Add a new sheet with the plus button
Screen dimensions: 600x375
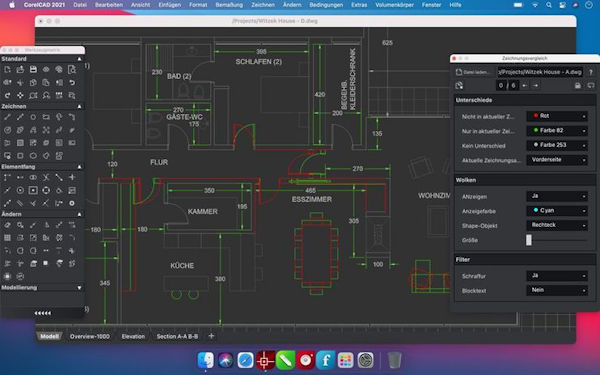pyautogui.click(x=211, y=336)
